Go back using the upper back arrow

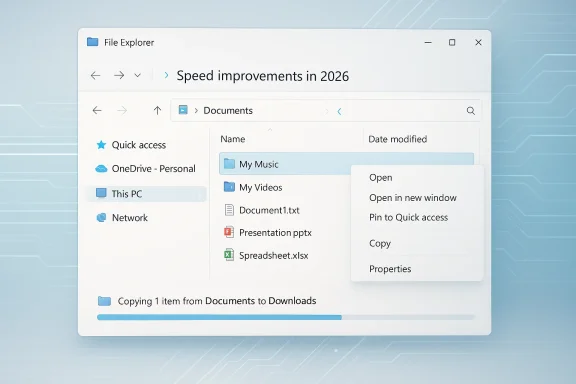pos(96,75)
